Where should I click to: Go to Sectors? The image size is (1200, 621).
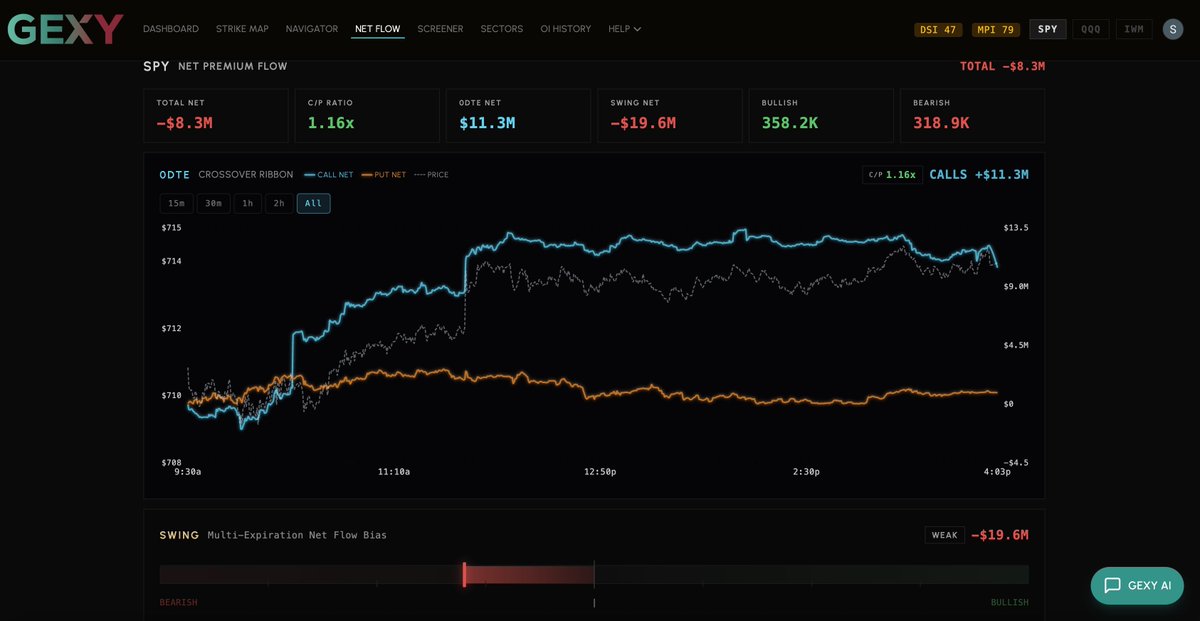tap(502, 29)
